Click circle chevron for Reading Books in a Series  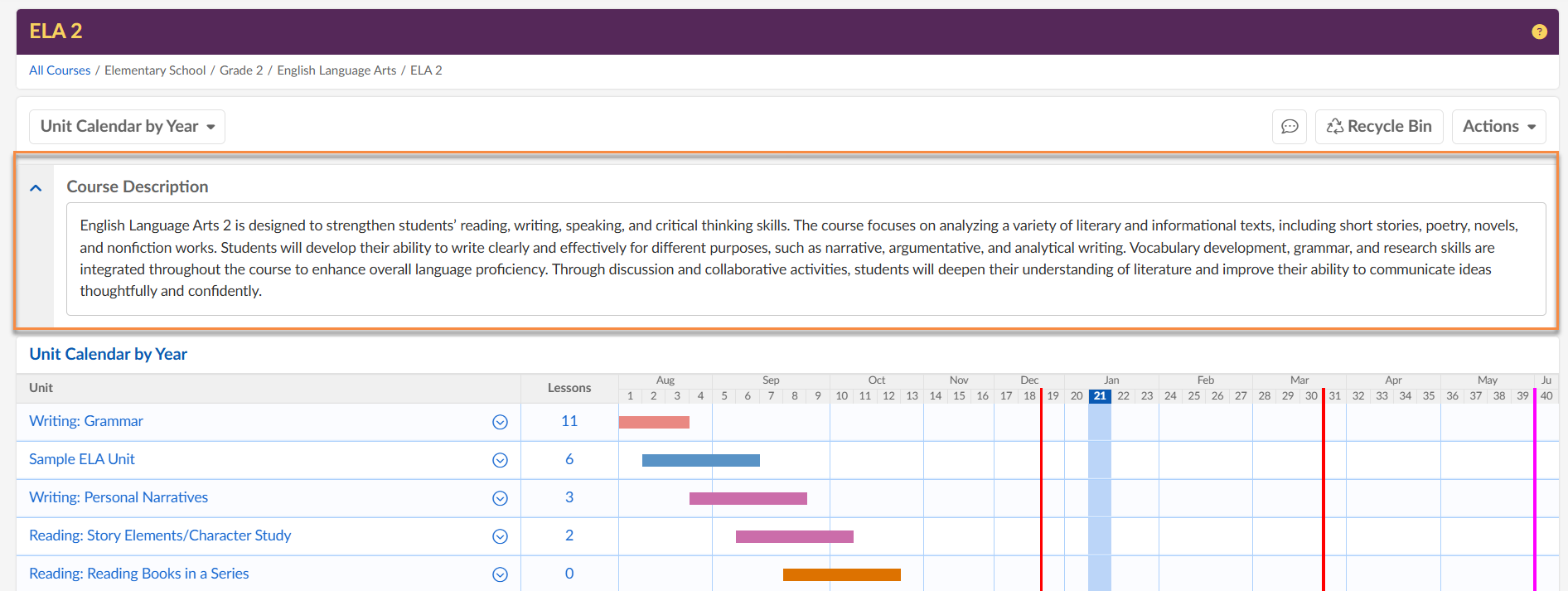pyautogui.click(x=500, y=574)
